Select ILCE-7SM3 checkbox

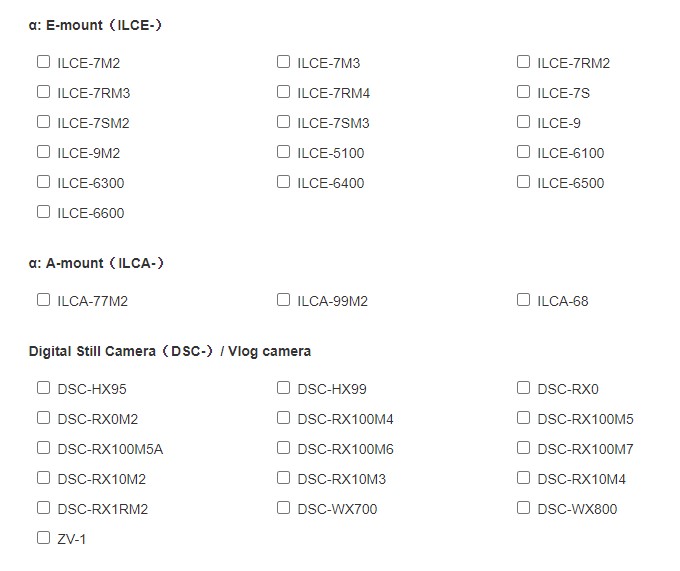coord(283,122)
